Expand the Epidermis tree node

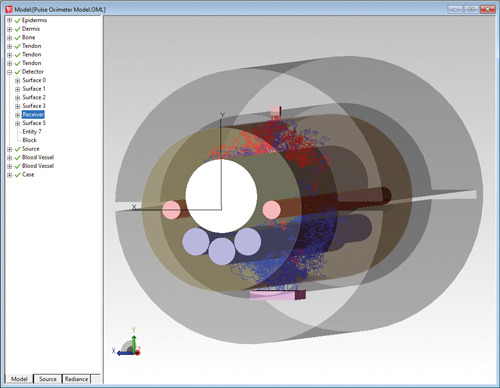[x=10, y=20]
